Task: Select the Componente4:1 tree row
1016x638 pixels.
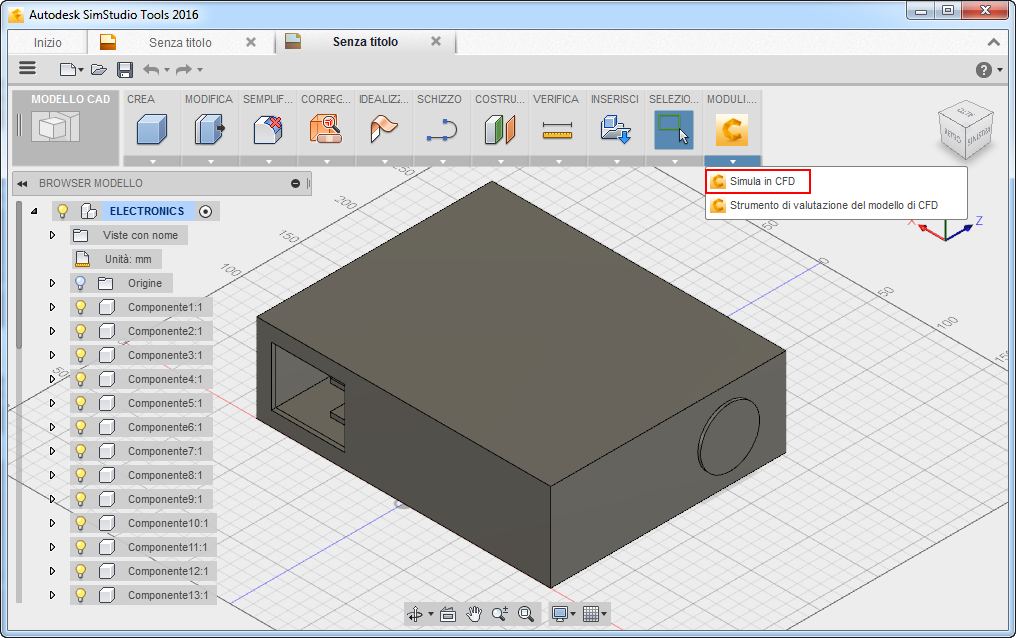Action: point(141,379)
